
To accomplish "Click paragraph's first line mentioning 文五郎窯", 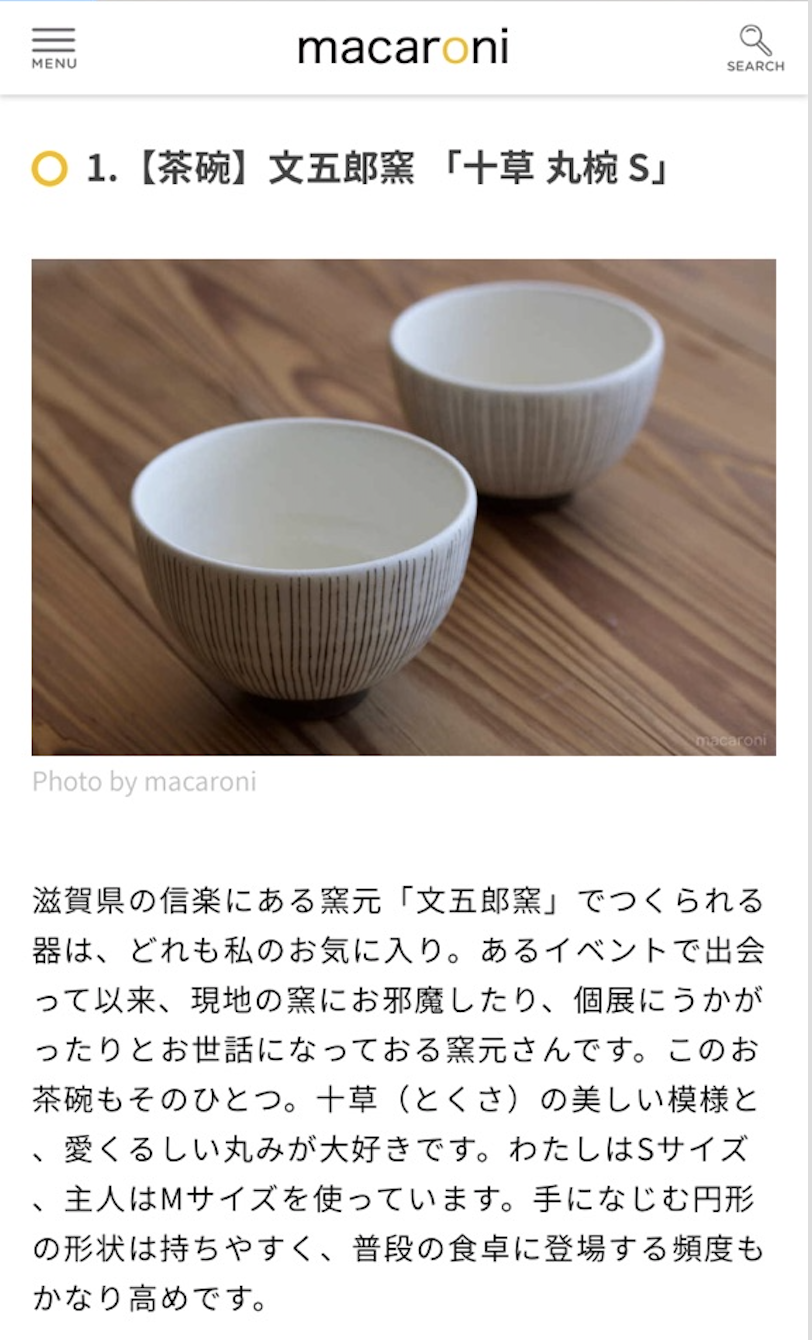I will coord(398,900).
